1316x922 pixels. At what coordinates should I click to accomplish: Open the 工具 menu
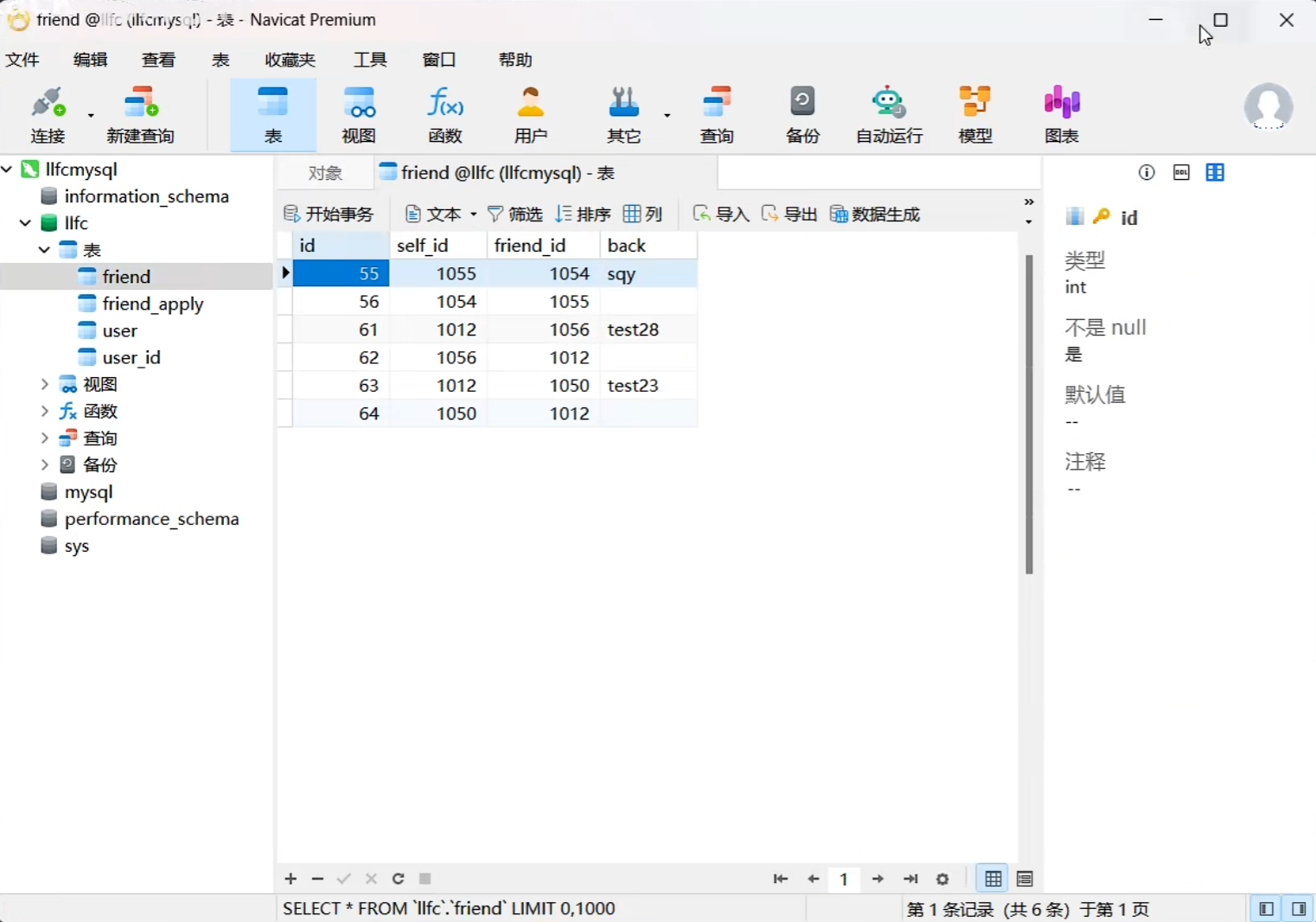pyautogui.click(x=370, y=60)
